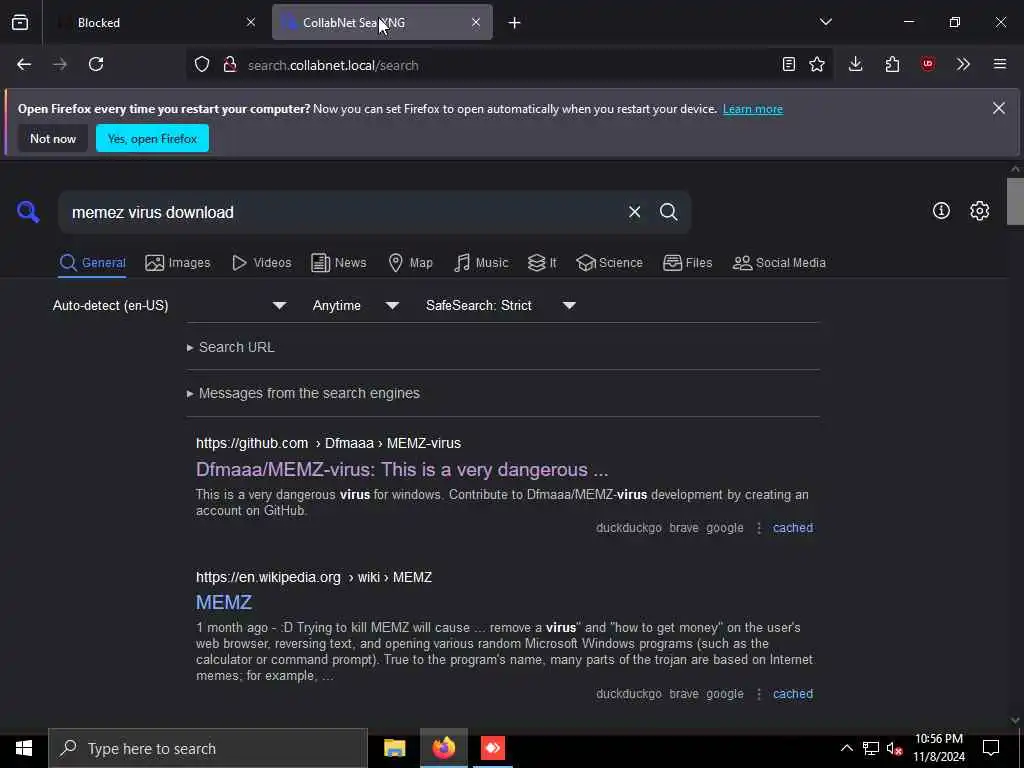Image resolution: width=1024 pixels, height=768 pixels.
Task: Reload the current page
Action: click(x=96, y=64)
